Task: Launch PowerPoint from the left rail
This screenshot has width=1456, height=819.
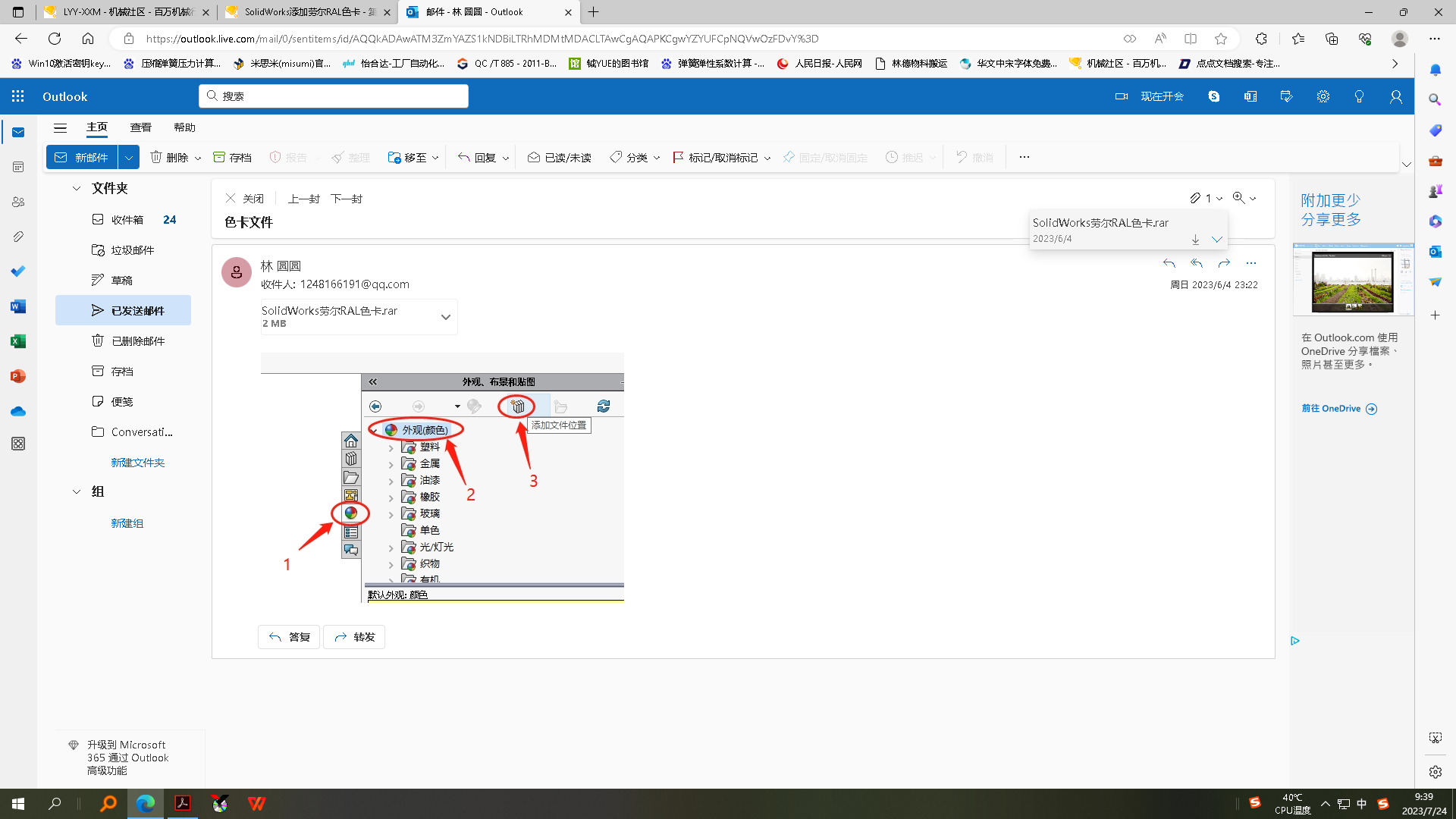Action: pos(18,376)
